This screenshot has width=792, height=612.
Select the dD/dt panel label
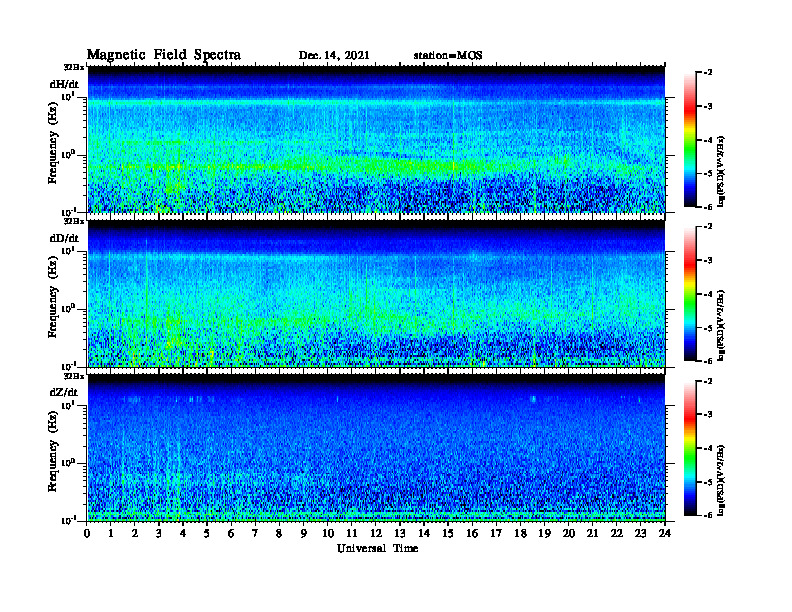click(x=64, y=238)
